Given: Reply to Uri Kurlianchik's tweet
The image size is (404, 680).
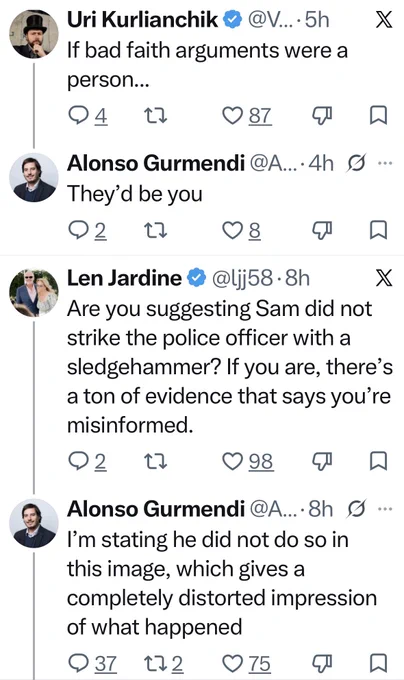Looking at the screenshot, I should click(x=88, y=116).
